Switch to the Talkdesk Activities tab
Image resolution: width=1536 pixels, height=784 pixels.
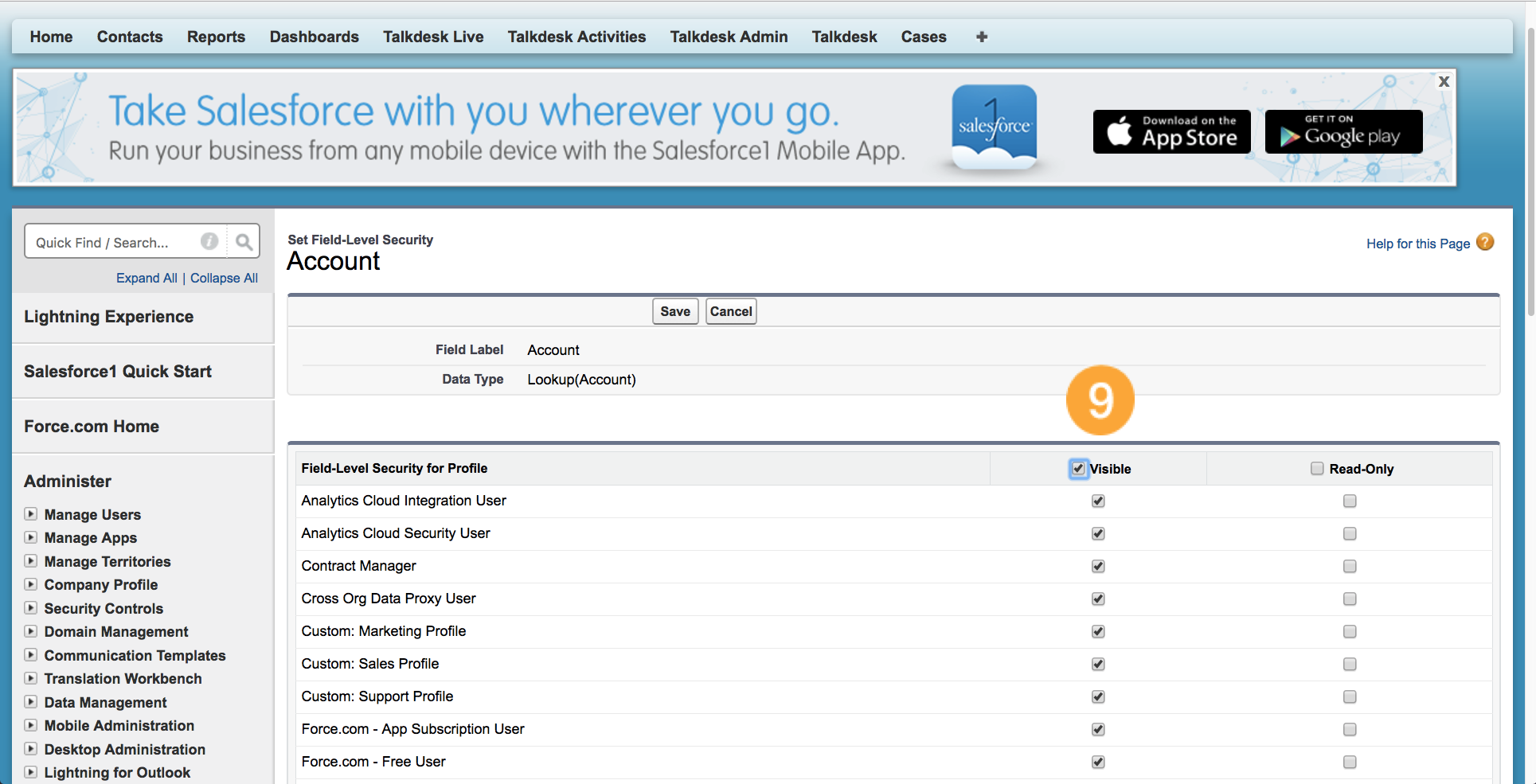click(x=576, y=37)
